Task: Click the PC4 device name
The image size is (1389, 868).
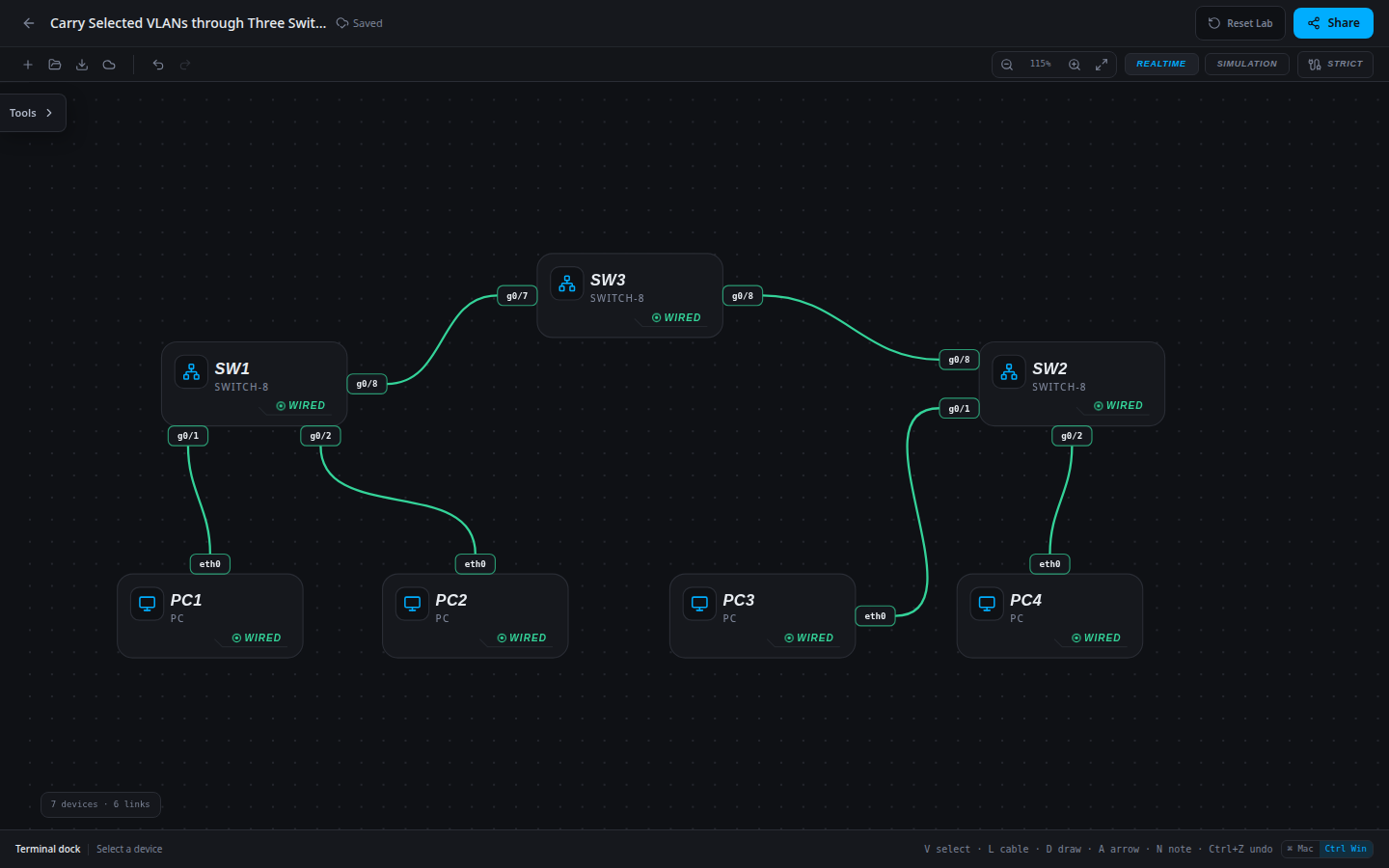Action: tap(1025, 600)
